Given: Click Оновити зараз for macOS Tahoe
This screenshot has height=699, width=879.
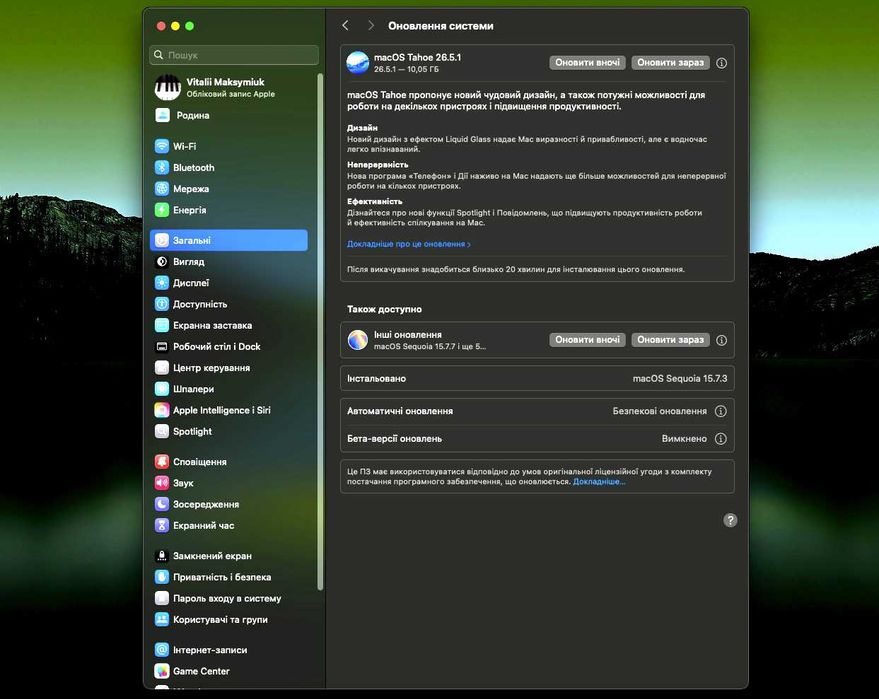Looking at the screenshot, I should (x=670, y=63).
